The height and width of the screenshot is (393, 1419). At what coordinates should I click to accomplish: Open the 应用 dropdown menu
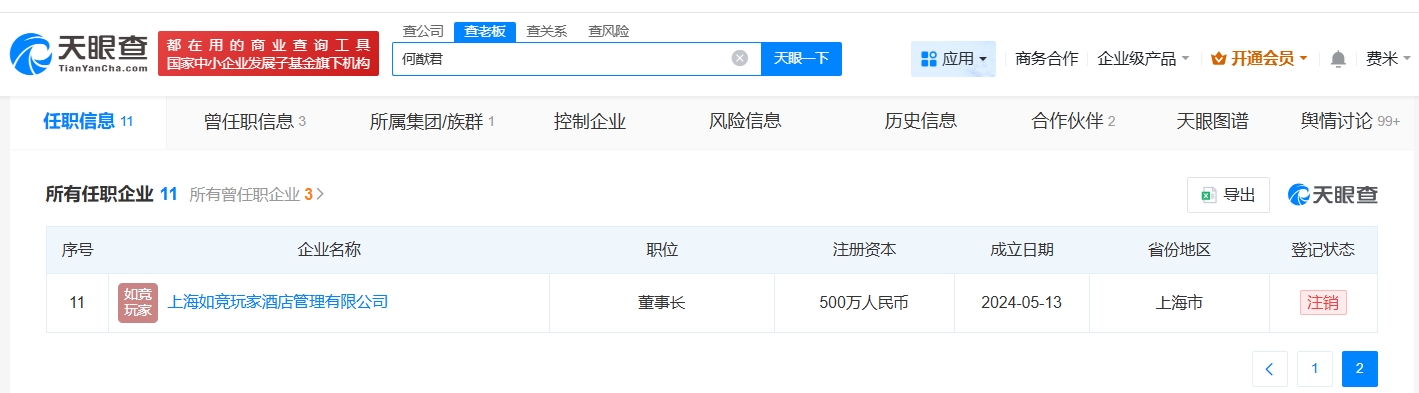(953, 59)
